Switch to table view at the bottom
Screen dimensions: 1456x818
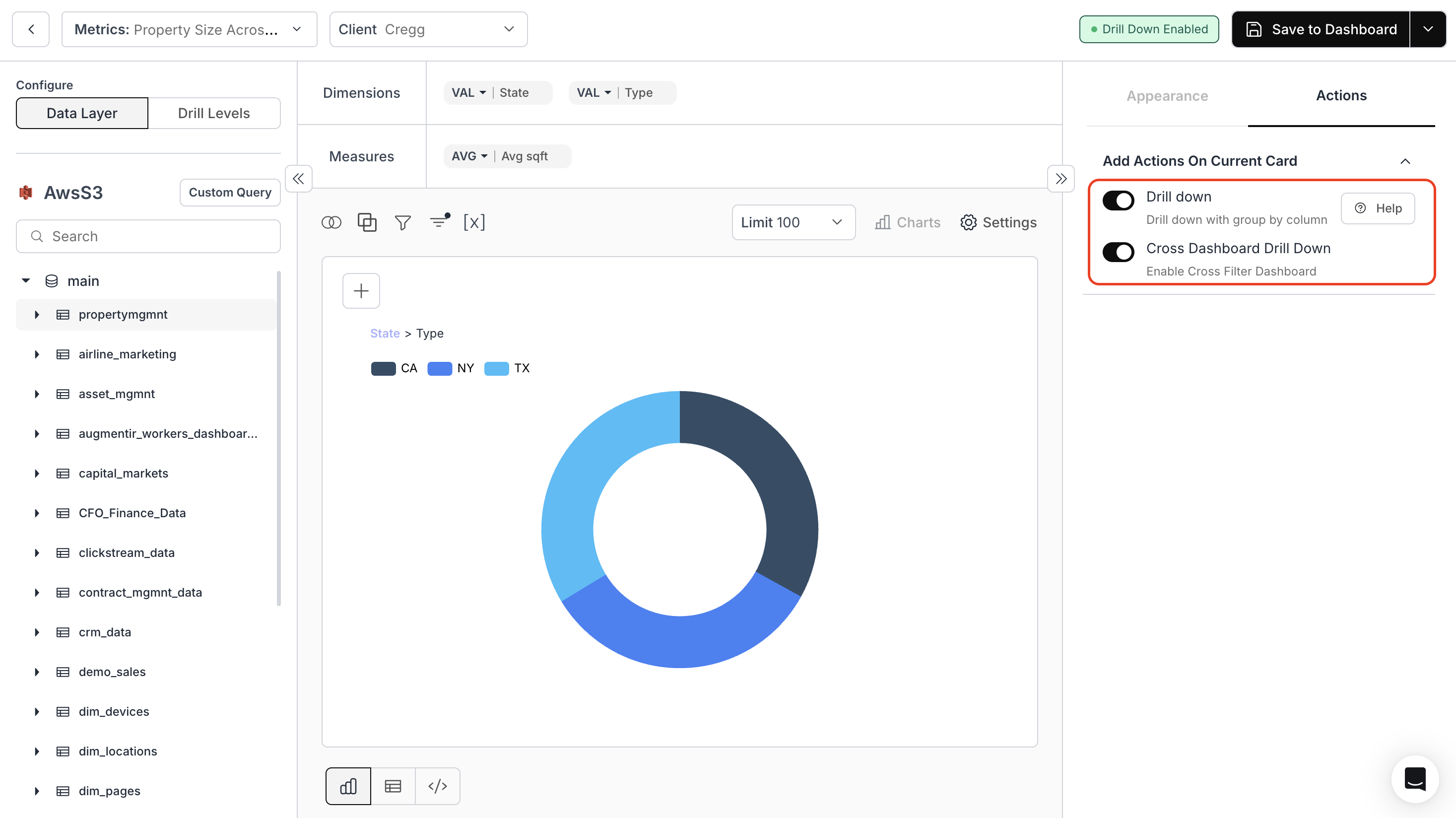click(x=392, y=786)
